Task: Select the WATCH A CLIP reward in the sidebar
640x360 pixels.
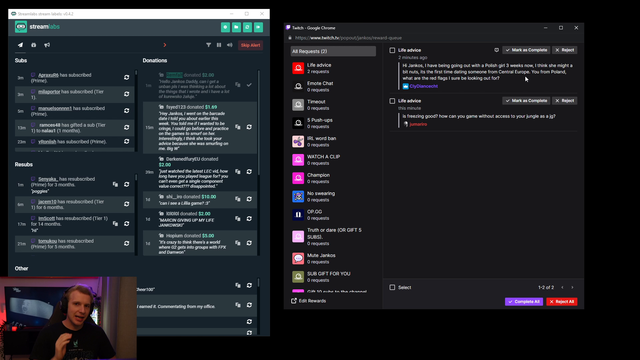Action: (x=333, y=160)
